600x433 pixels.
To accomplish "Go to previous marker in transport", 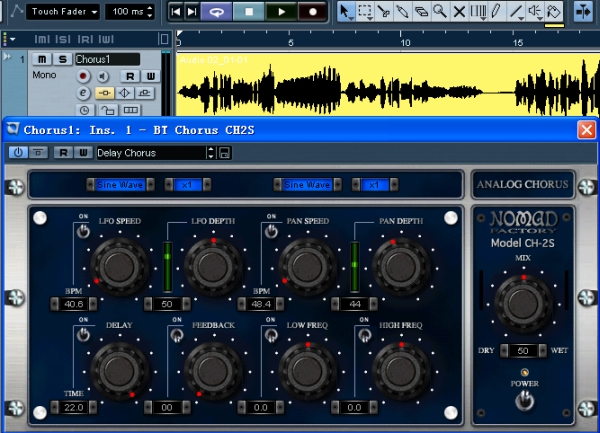I will coord(176,12).
